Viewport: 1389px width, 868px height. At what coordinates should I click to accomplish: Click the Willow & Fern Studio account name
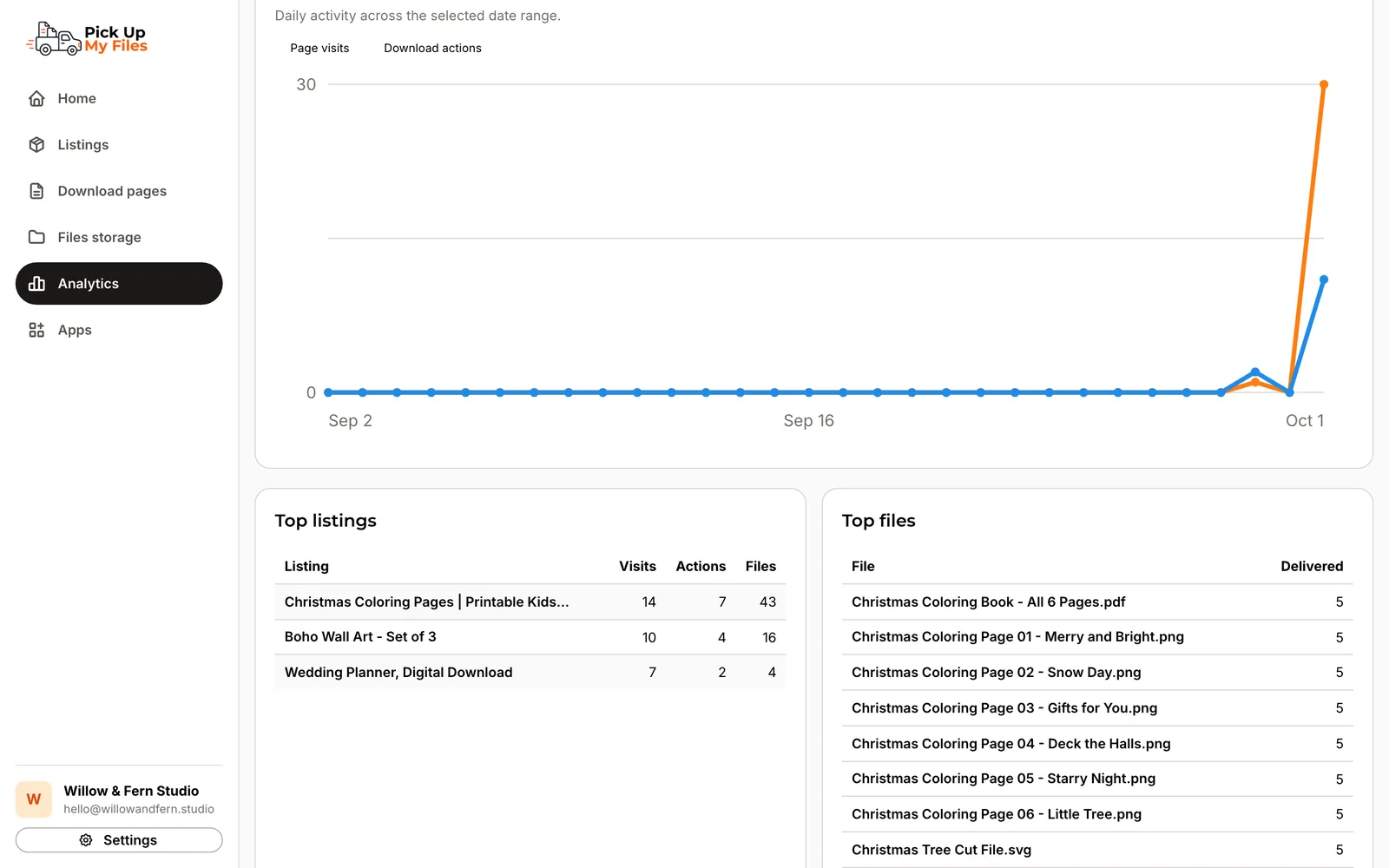(131, 791)
